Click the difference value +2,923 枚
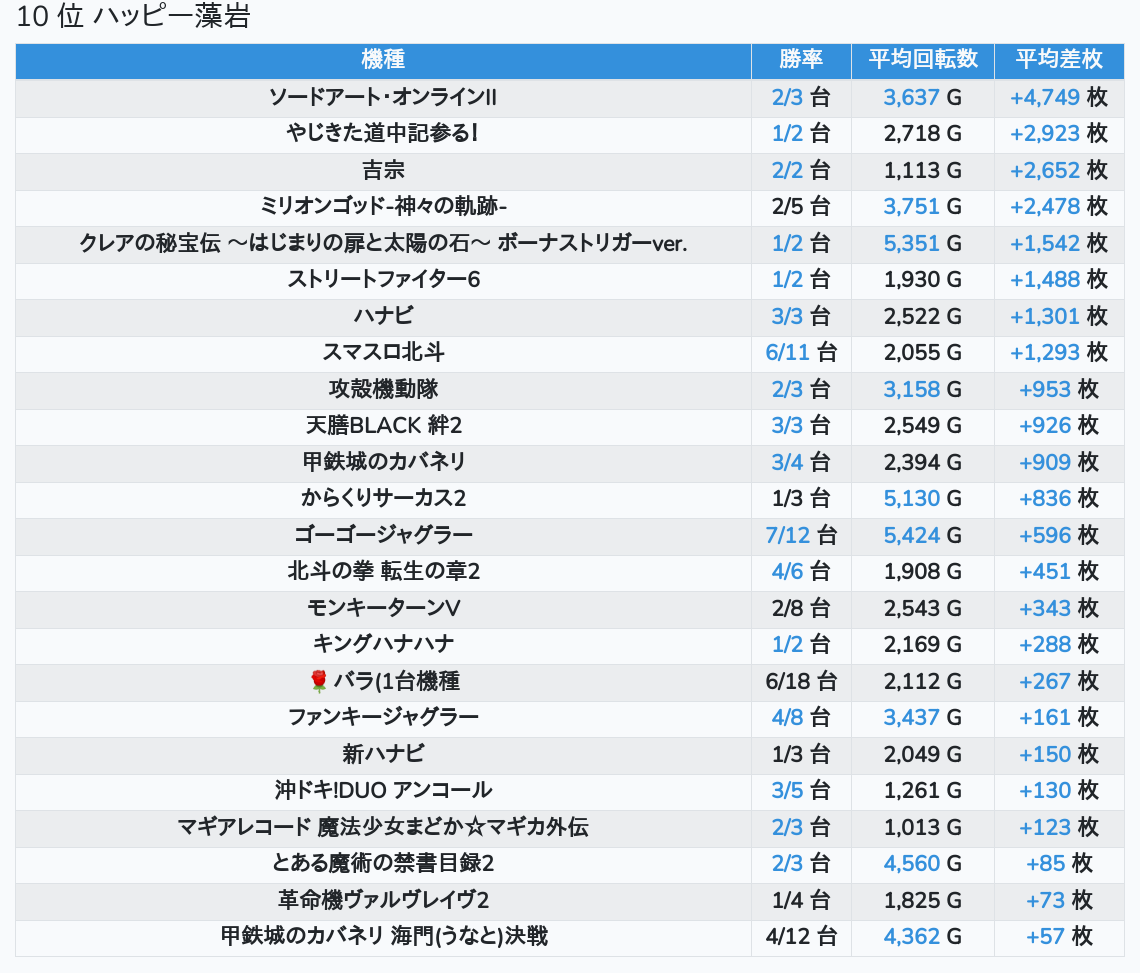This screenshot has width=1140, height=973. pos(1059,134)
